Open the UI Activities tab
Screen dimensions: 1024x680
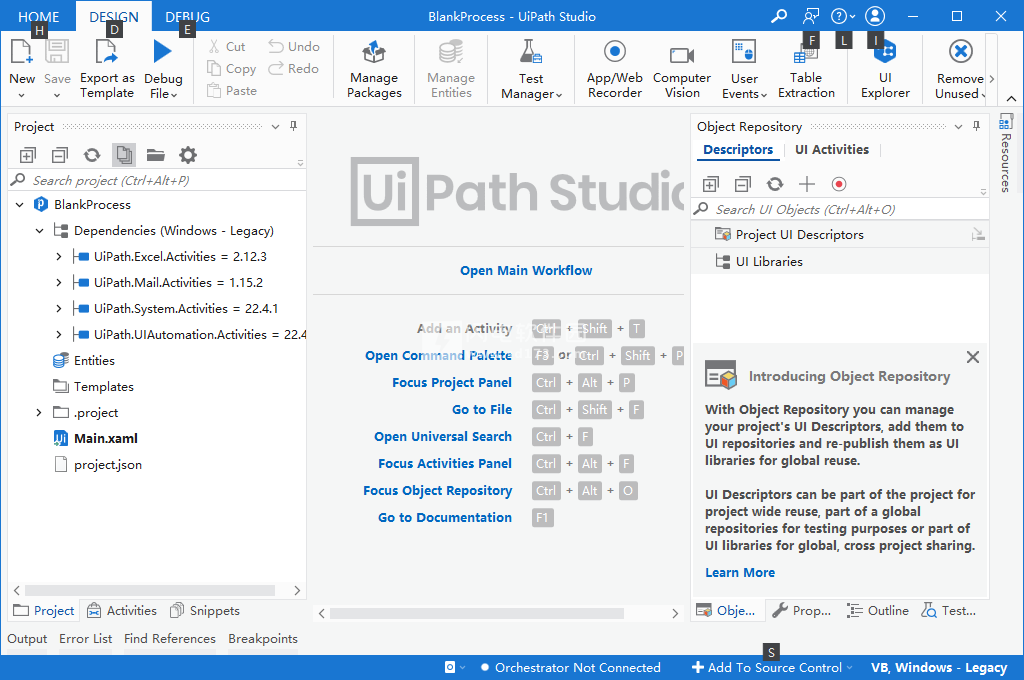(x=831, y=150)
